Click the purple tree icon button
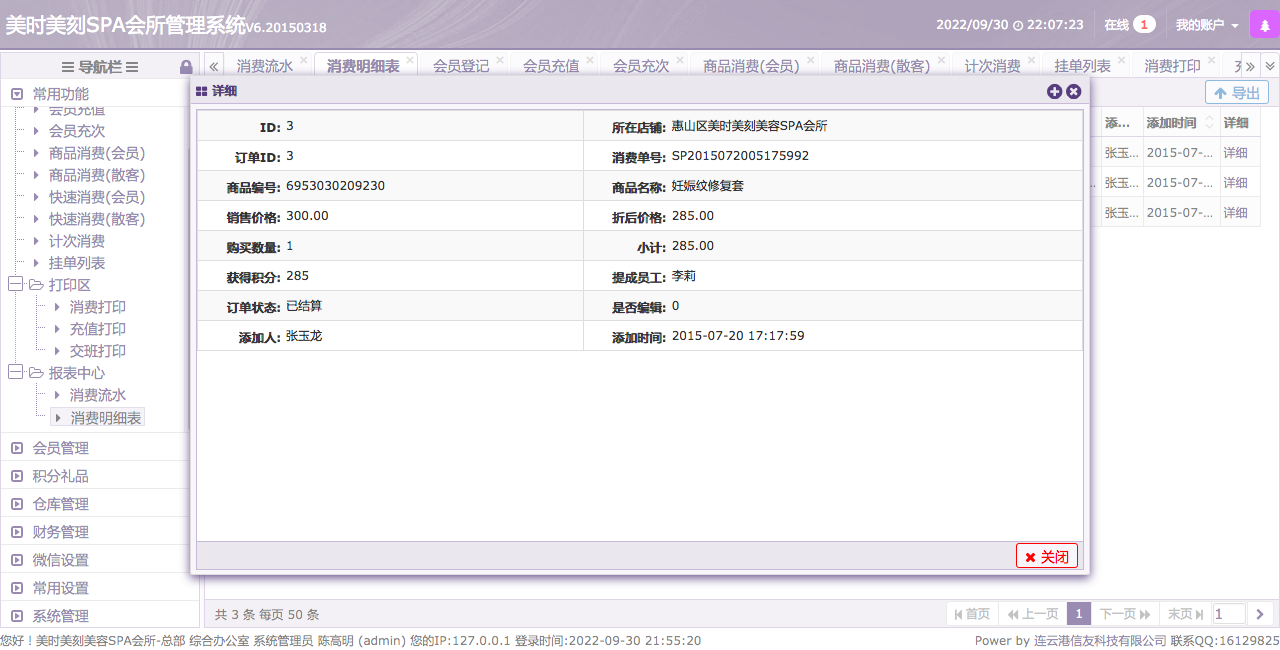This screenshot has width=1280, height=650. (1264, 25)
